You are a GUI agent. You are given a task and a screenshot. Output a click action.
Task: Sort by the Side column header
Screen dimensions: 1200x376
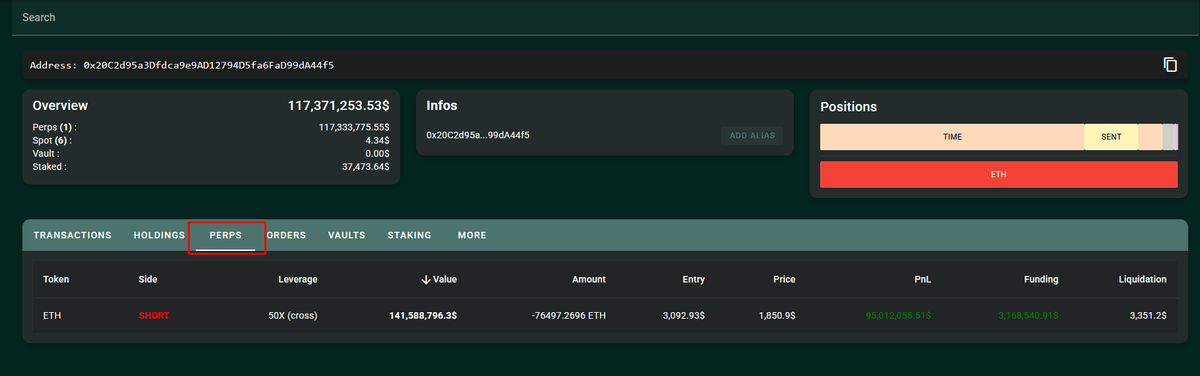(148, 279)
